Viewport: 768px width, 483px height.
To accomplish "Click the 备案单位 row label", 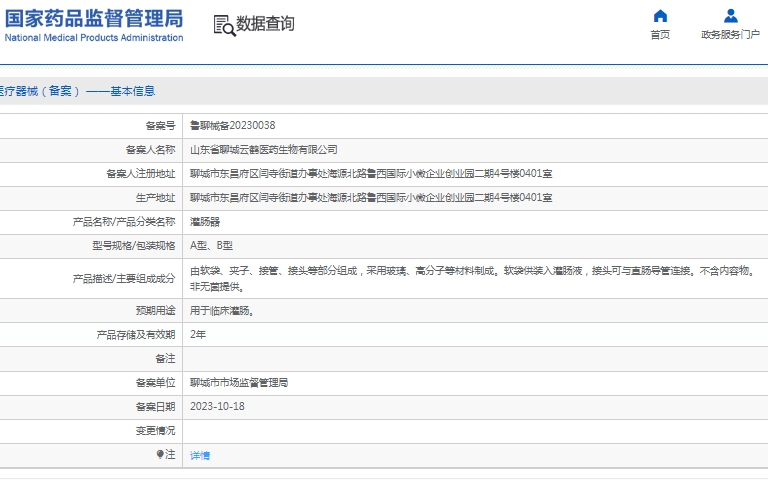I will [x=155, y=383].
